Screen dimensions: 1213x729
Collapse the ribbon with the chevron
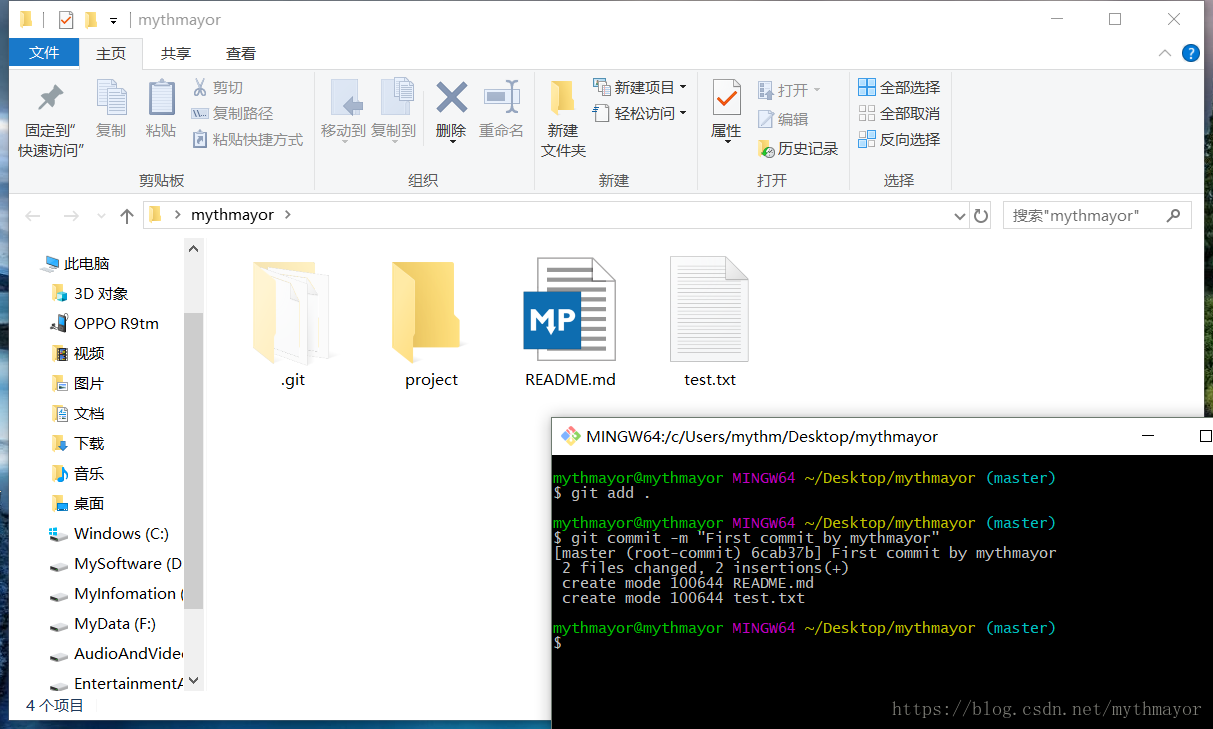click(1164, 53)
